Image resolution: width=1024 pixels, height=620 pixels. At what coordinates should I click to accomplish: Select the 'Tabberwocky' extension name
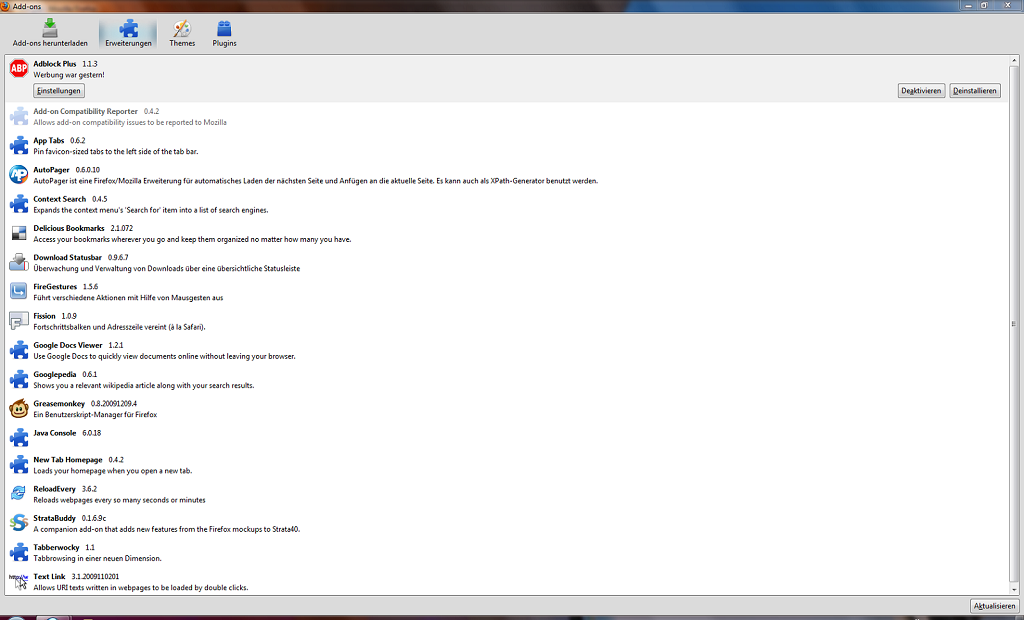tap(56, 547)
